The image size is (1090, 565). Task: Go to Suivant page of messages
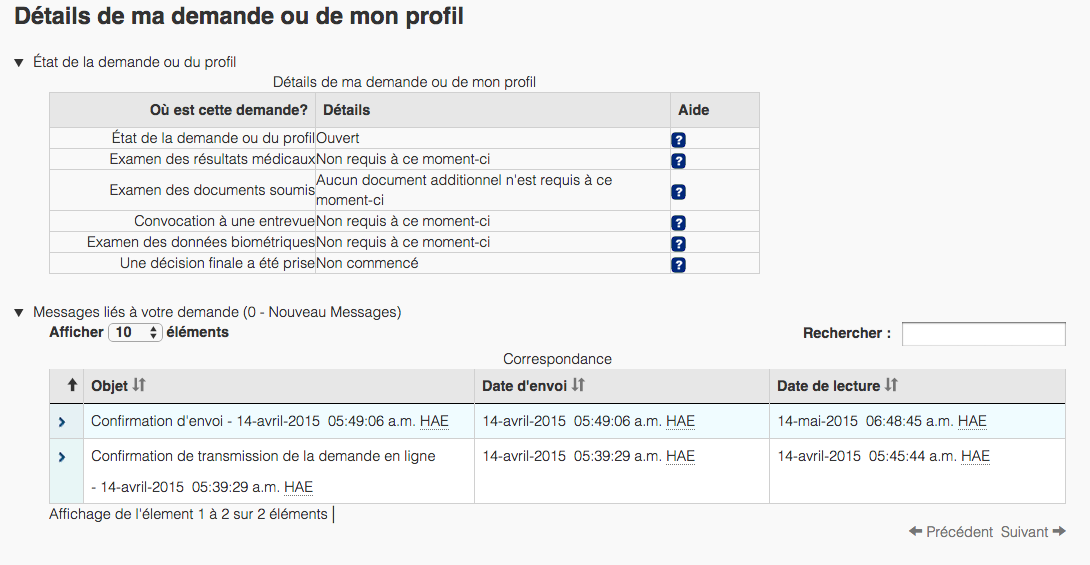[x=1033, y=532]
